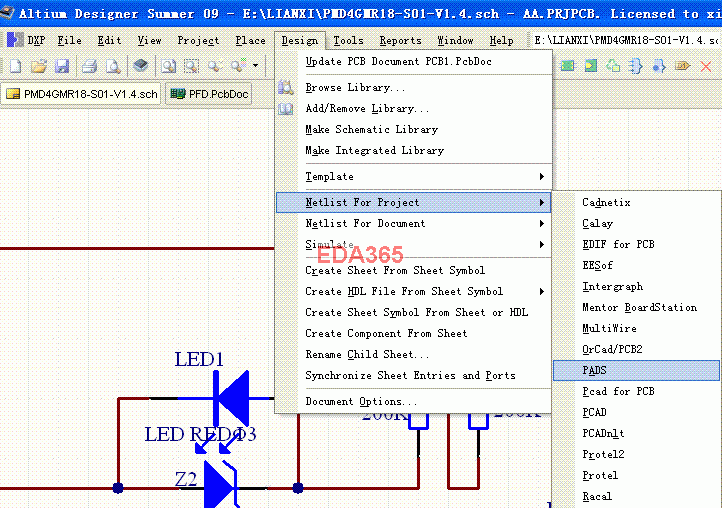Select MultiWire netlist format
Viewport: 722px width, 508px height.
636,328
